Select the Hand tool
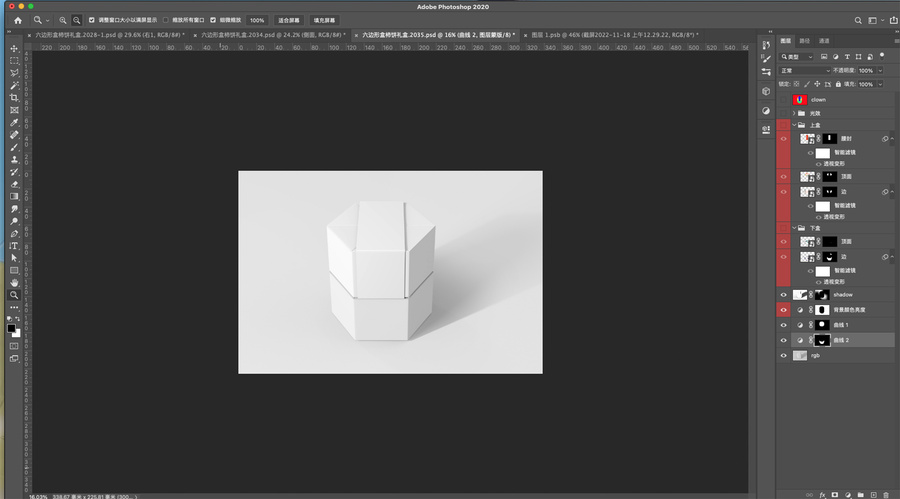This screenshot has height=499, width=900. point(14,283)
